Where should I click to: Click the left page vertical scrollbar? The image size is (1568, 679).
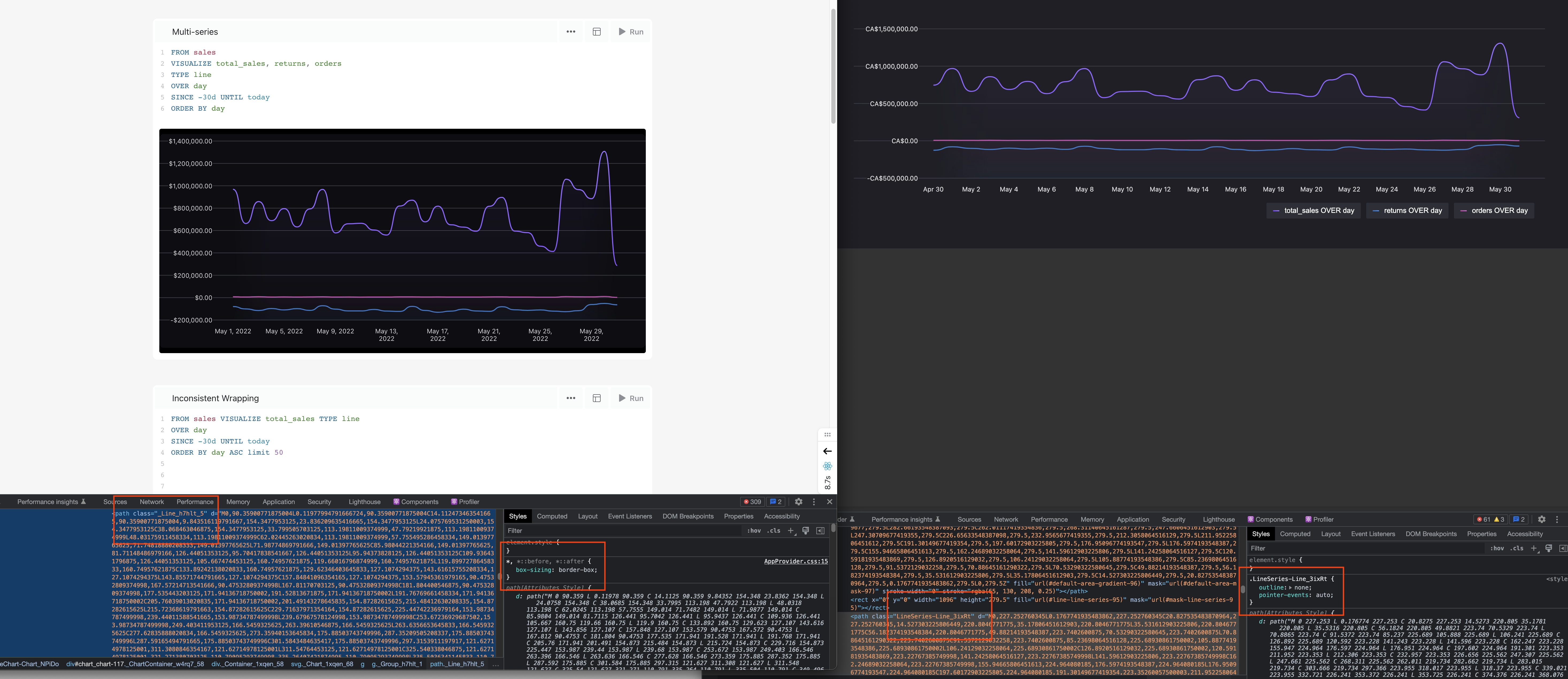(833, 66)
